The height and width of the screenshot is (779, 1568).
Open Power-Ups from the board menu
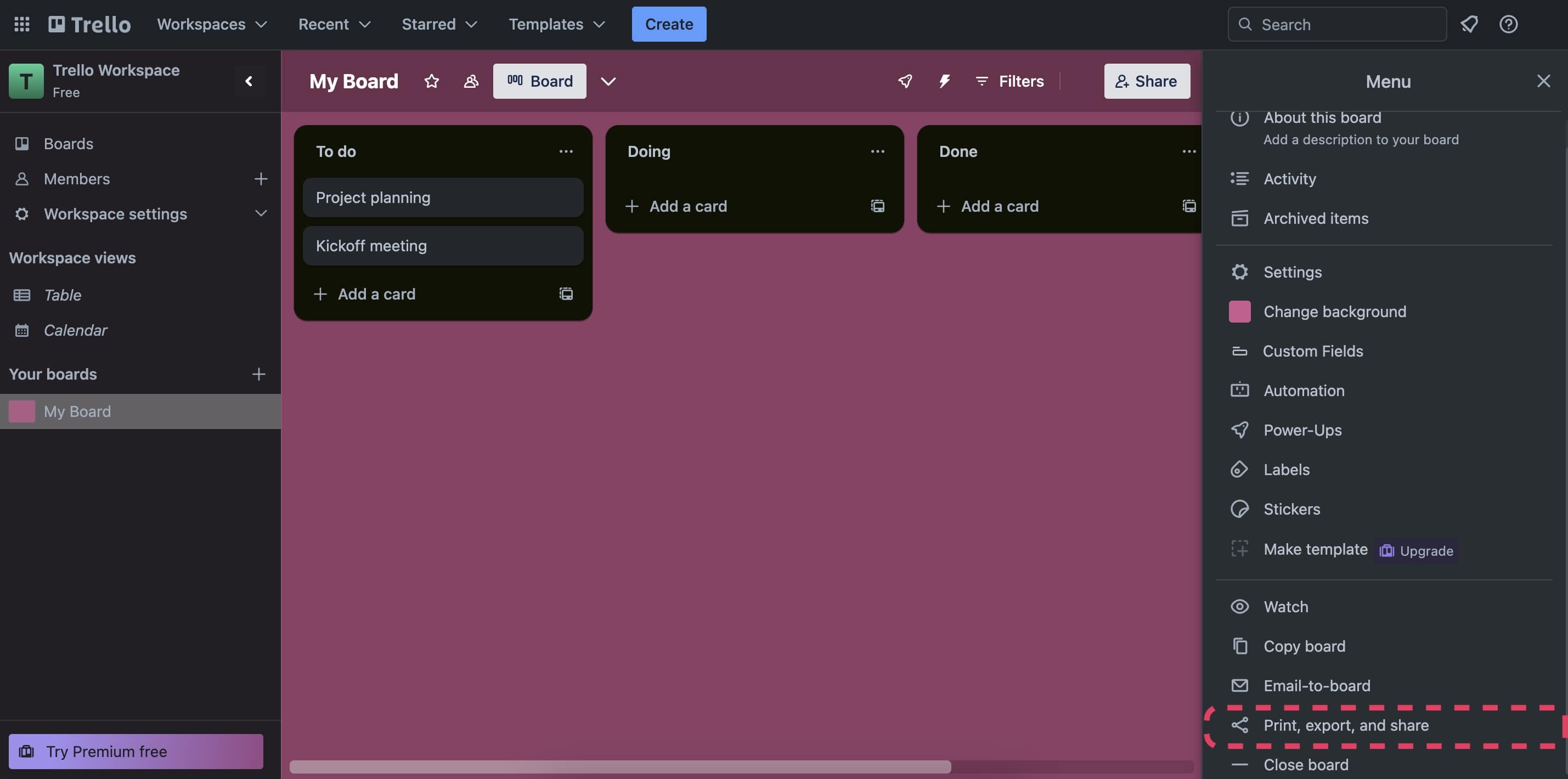pos(1302,430)
